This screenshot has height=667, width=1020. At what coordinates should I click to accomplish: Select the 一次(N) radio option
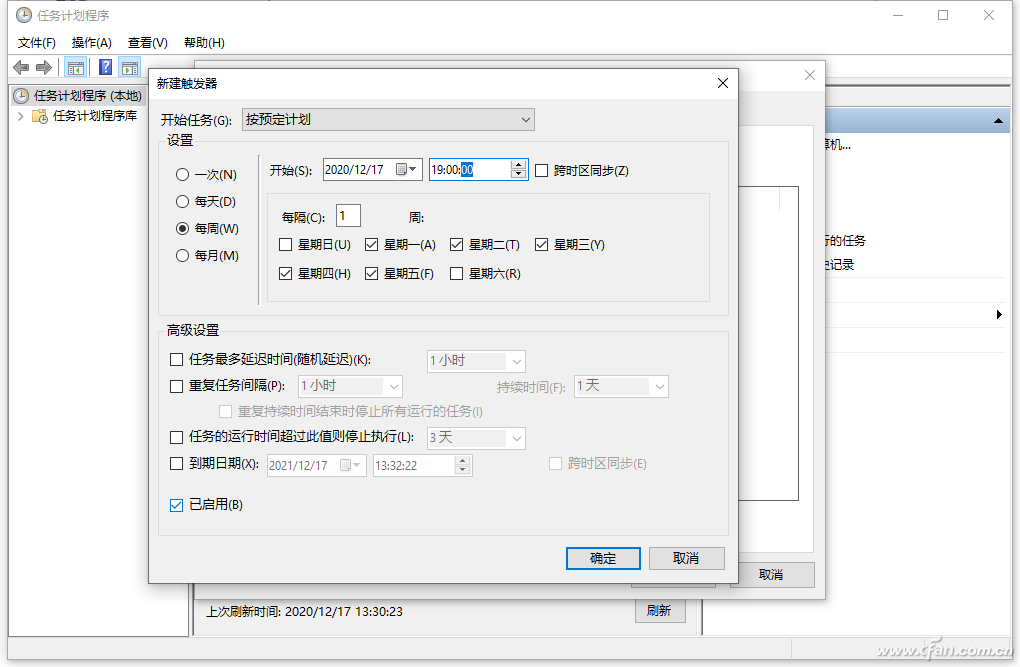click(x=206, y=174)
